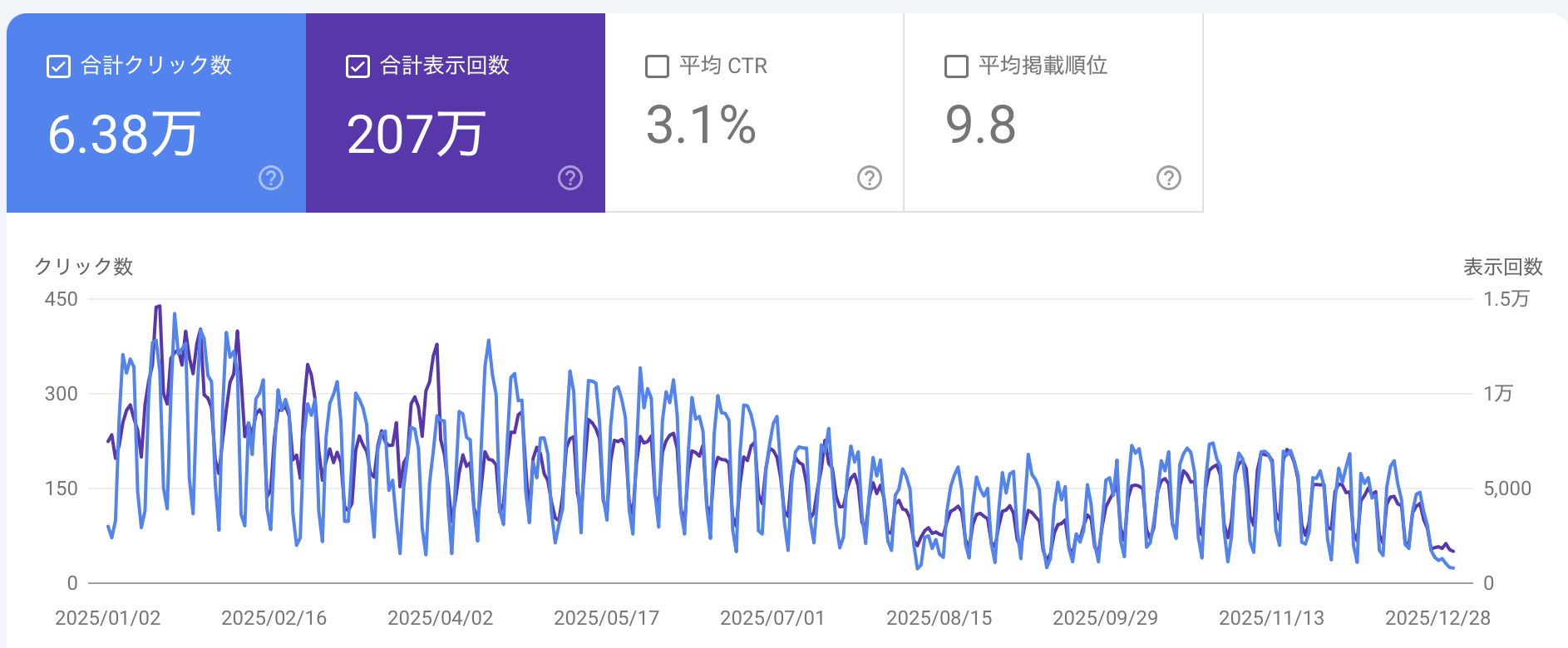Screen dimensions: 1568x648
Task: Open help icon in 合計表示回数 card
Action: (570, 178)
